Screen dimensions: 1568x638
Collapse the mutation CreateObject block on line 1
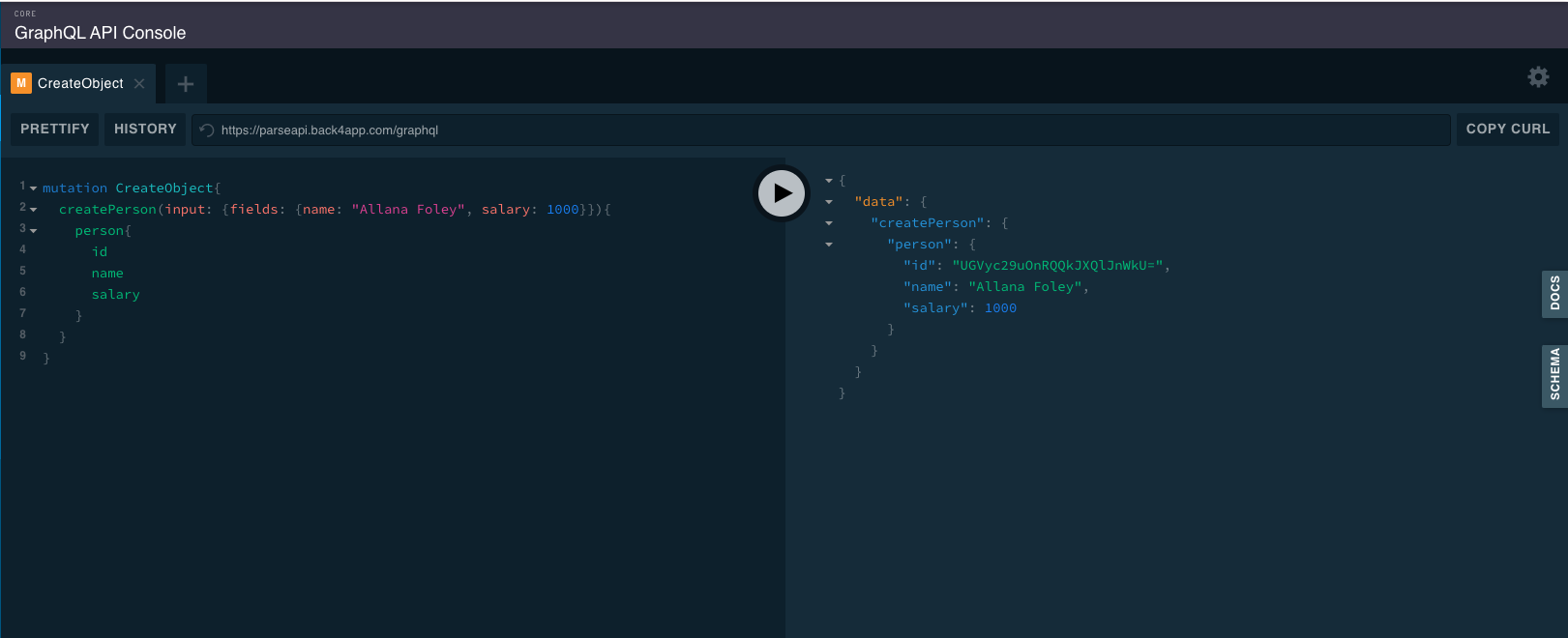[x=34, y=188]
